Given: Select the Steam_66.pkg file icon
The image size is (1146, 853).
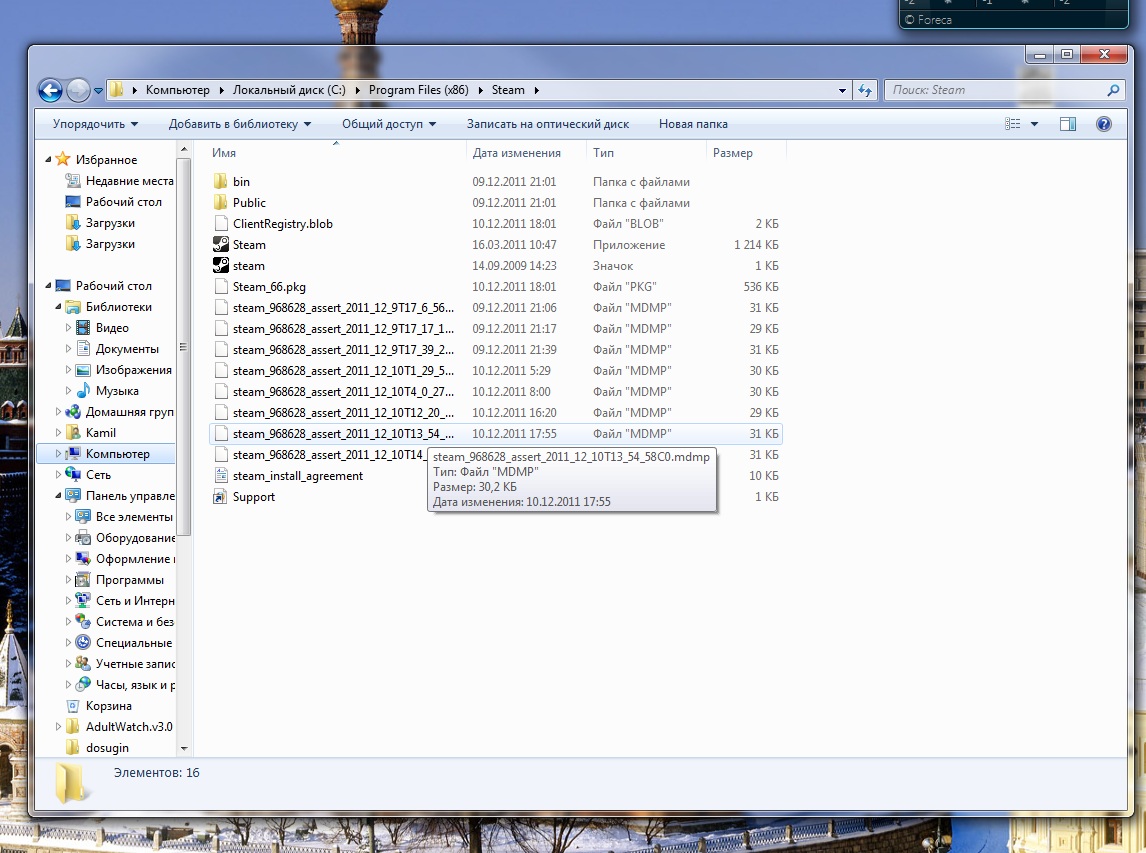Looking at the screenshot, I should tap(221, 287).
